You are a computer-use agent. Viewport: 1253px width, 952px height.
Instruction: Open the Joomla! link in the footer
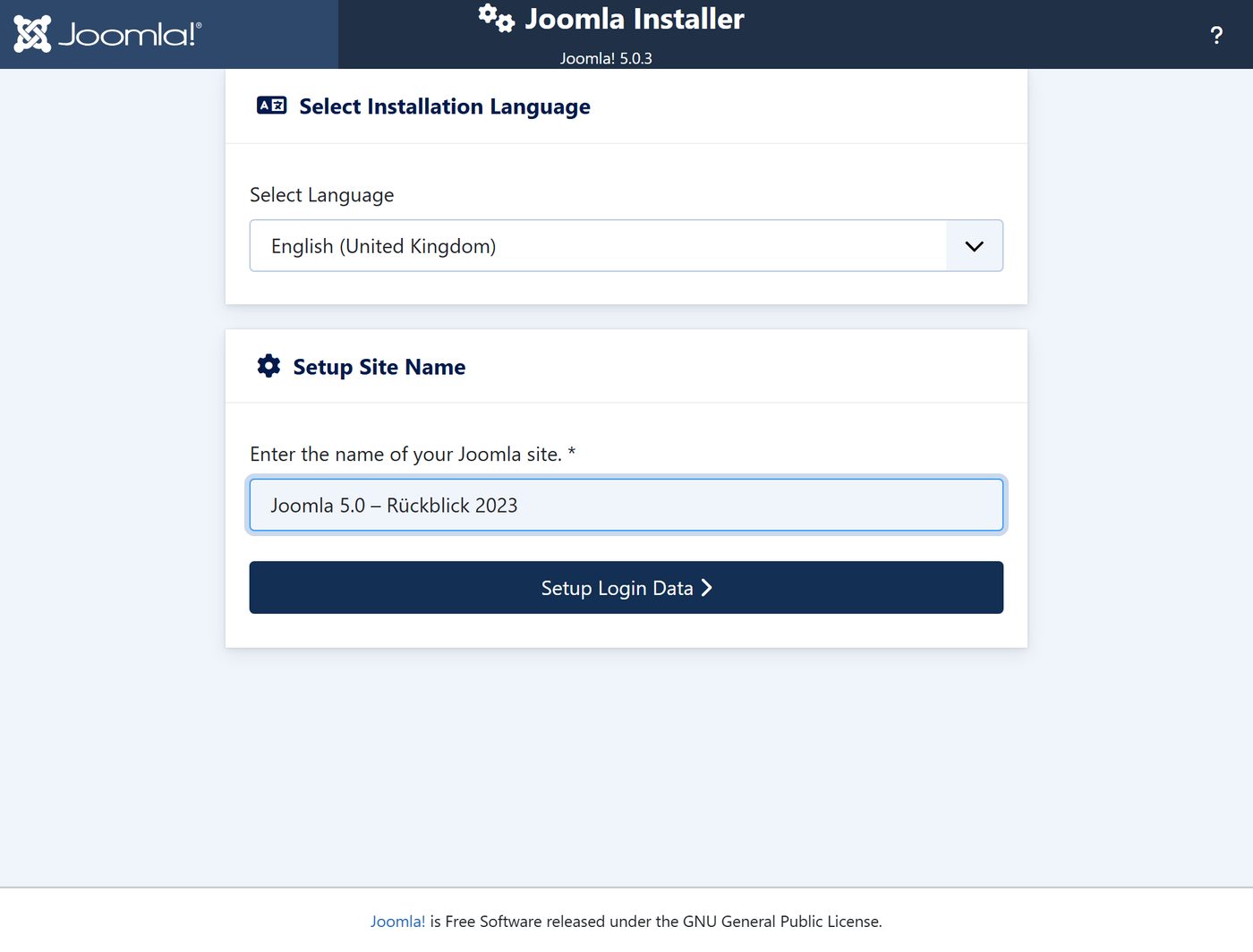pos(397,921)
